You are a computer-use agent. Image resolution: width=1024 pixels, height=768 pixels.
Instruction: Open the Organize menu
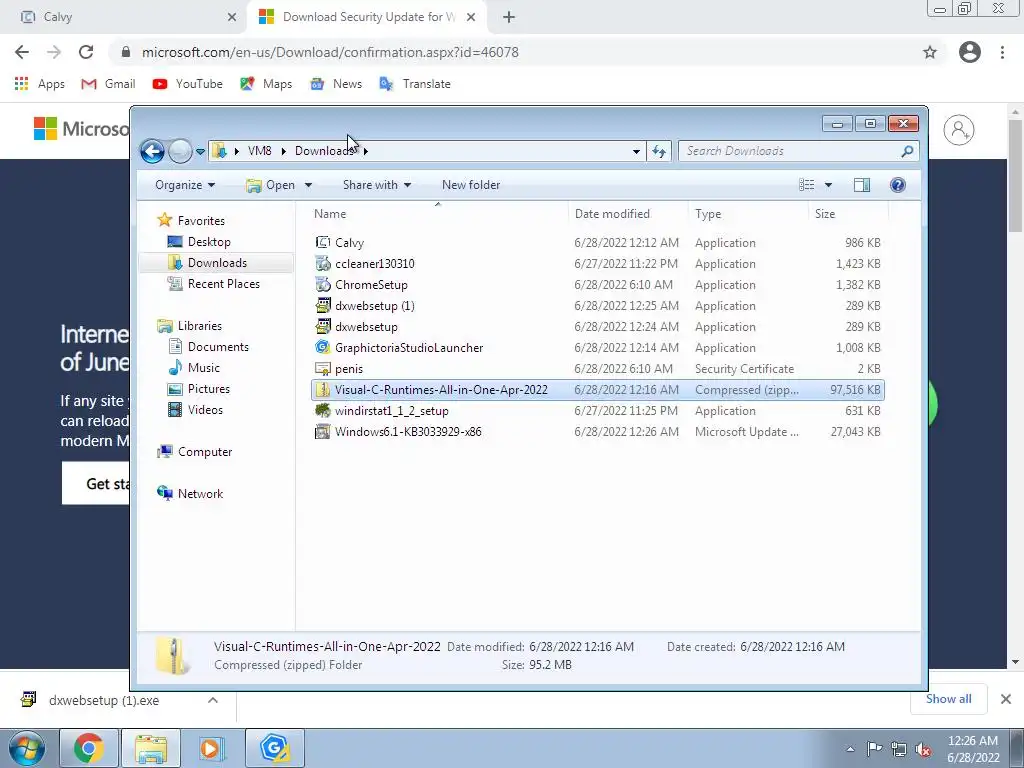[x=185, y=185]
